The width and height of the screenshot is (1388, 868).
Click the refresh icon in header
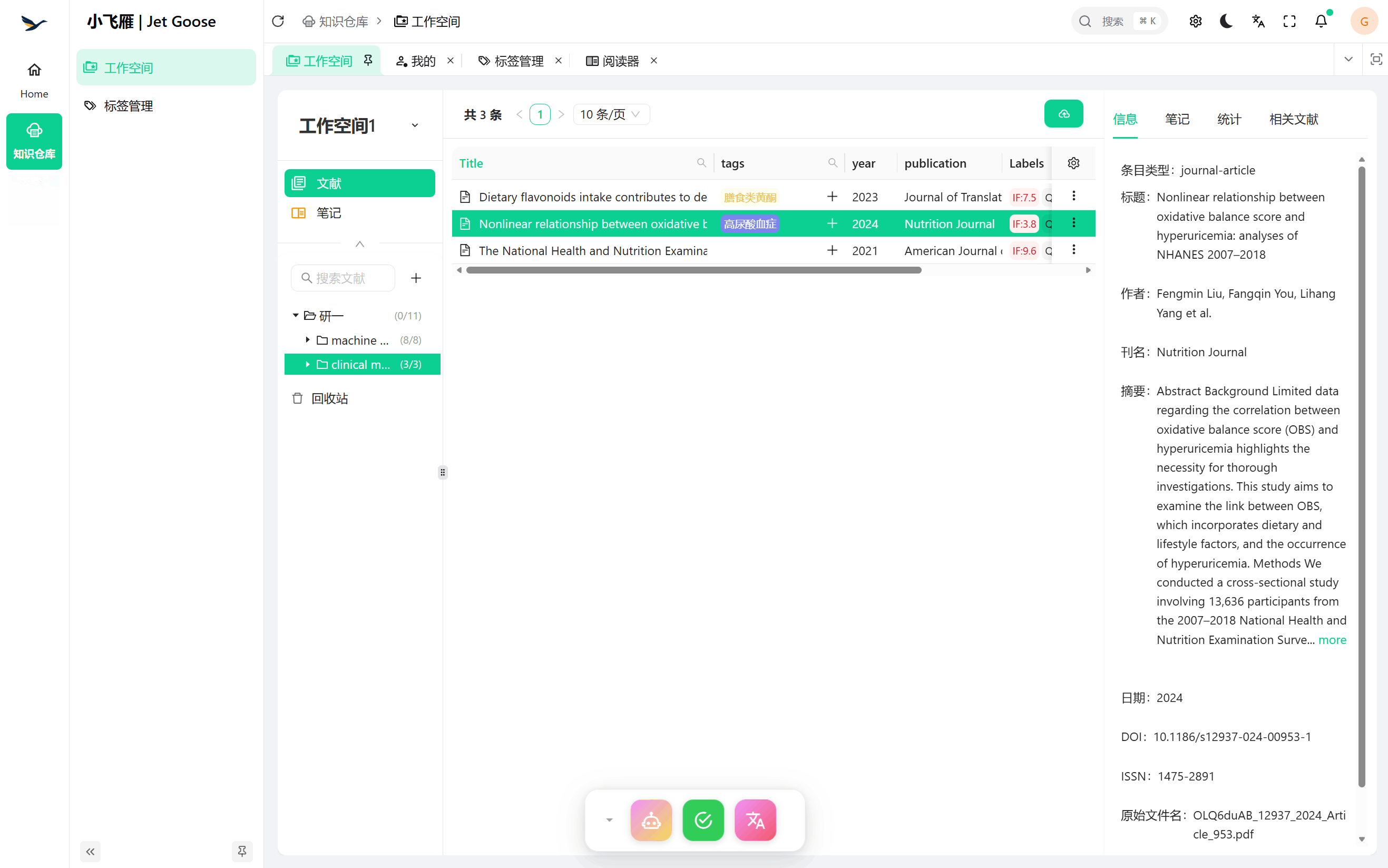click(278, 21)
